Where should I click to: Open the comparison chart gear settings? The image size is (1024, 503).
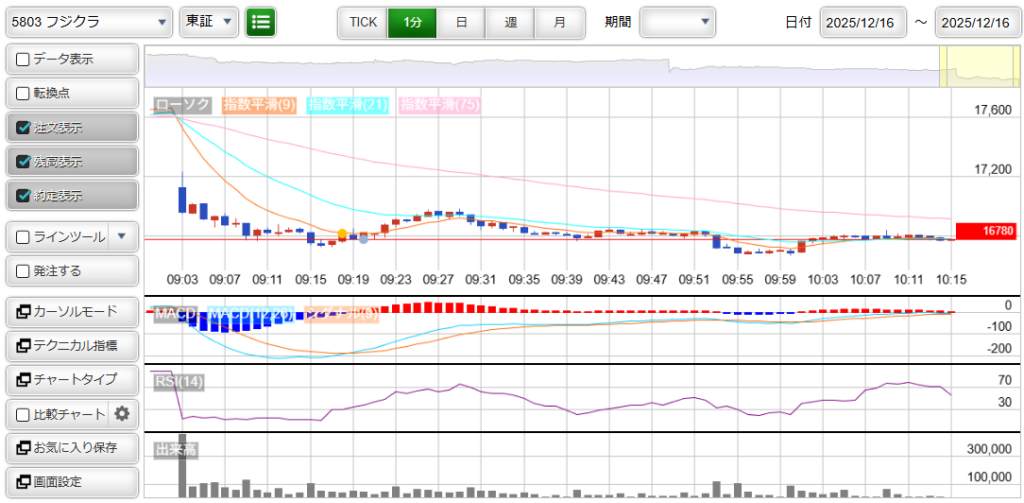coord(122,414)
